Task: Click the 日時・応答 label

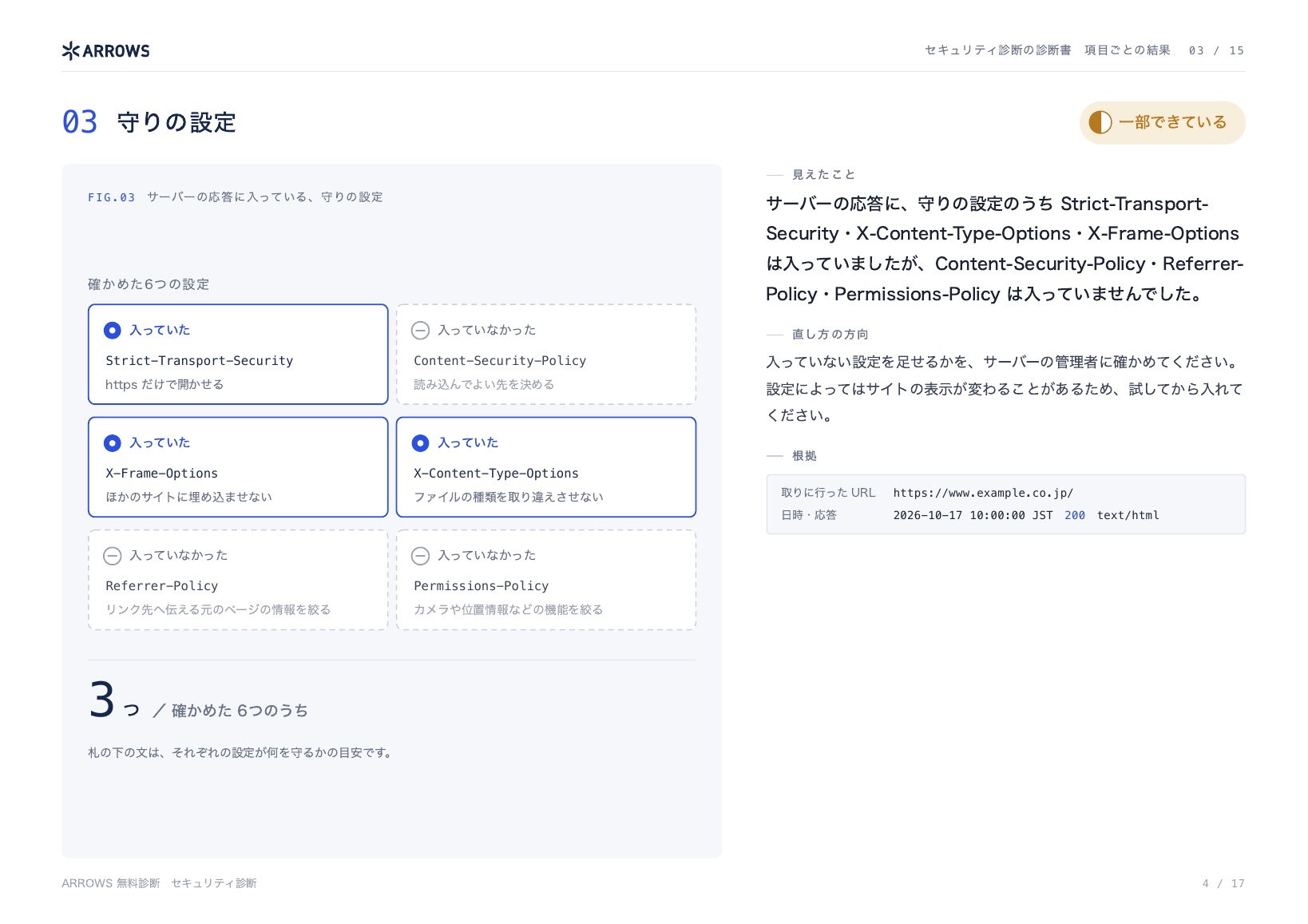Action: click(809, 515)
